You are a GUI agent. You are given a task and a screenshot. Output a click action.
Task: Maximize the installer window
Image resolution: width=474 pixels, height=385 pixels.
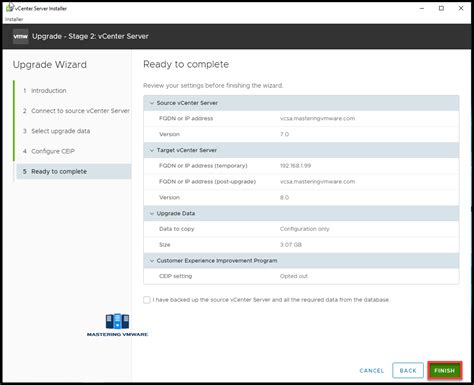(x=441, y=8)
